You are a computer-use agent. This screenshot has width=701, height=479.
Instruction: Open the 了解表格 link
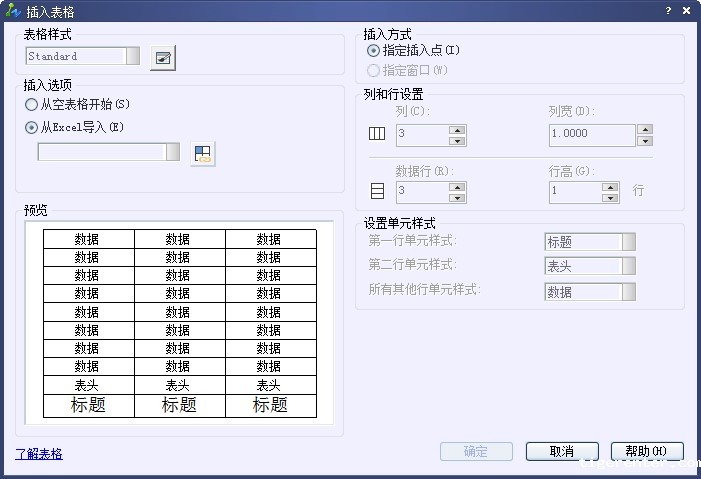[39, 454]
